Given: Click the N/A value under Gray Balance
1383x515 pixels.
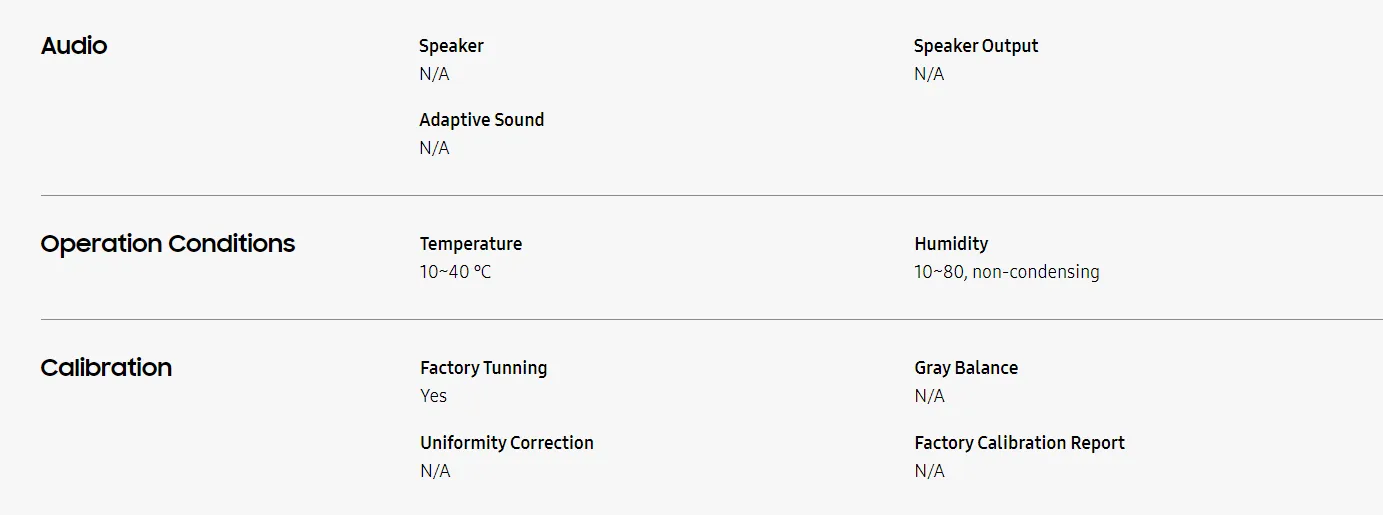Looking at the screenshot, I should pos(930,396).
